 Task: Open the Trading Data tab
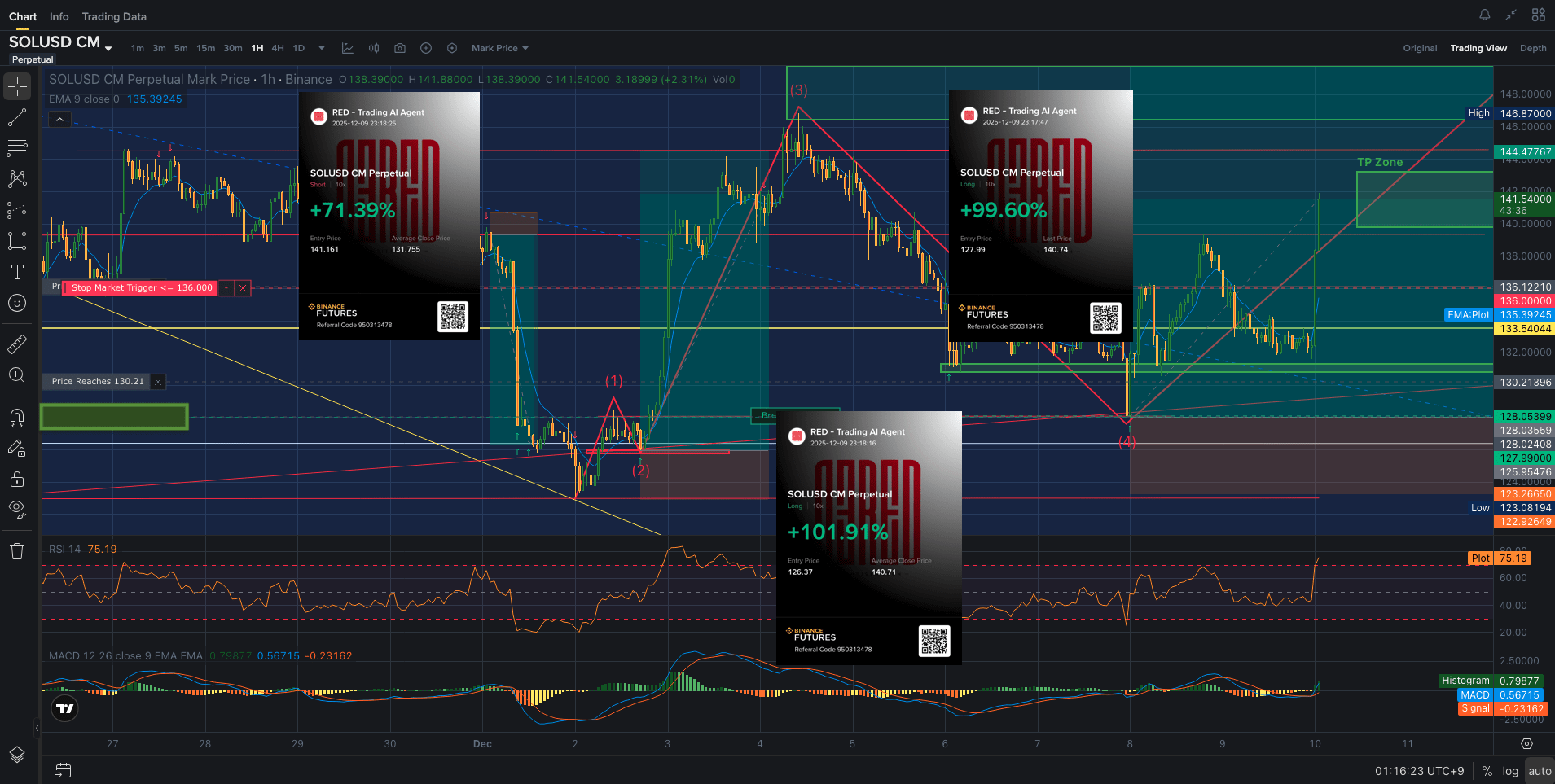pos(114,16)
